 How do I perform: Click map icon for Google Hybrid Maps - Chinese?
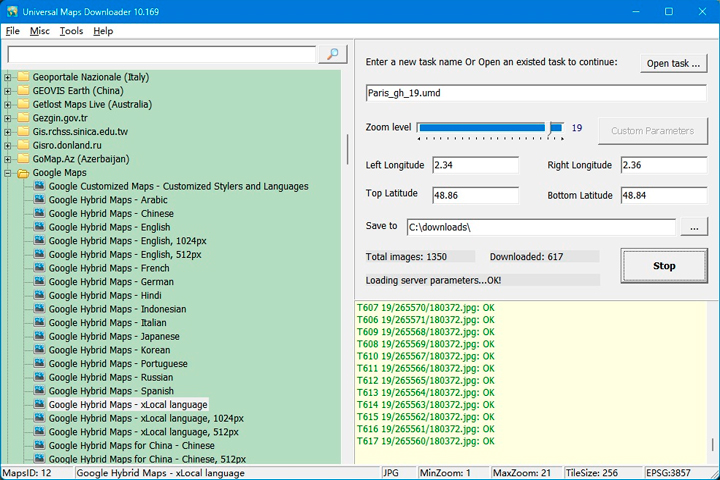coord(39,213)
